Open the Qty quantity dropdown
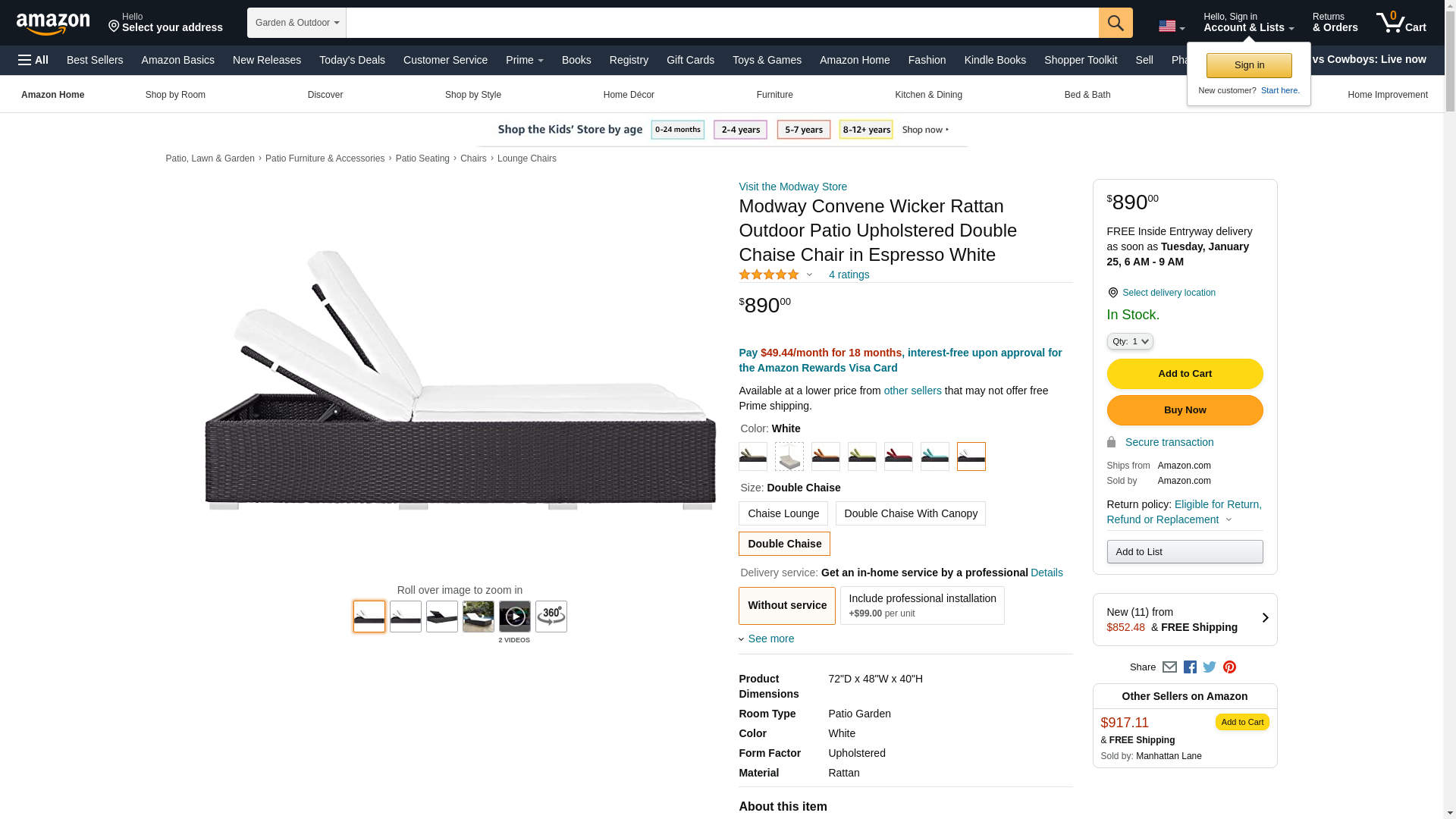The image size is (1456, 819). coord(1129,342)
